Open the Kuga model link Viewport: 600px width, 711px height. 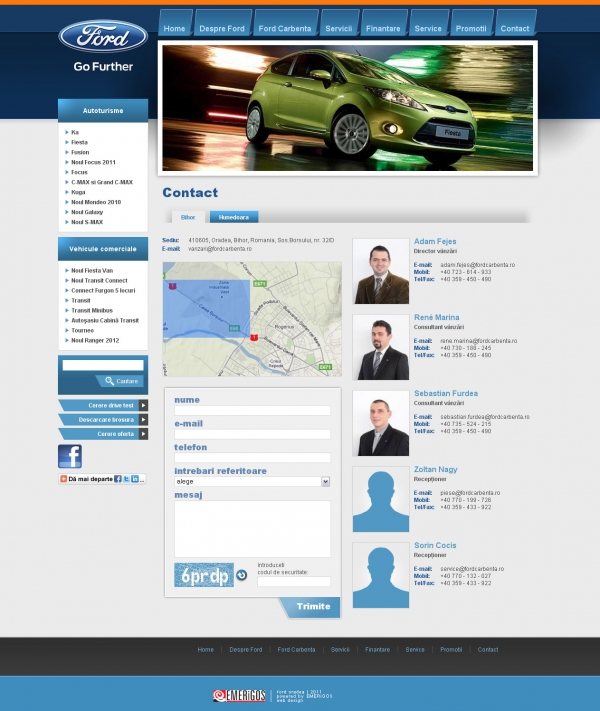coord(78,192)
